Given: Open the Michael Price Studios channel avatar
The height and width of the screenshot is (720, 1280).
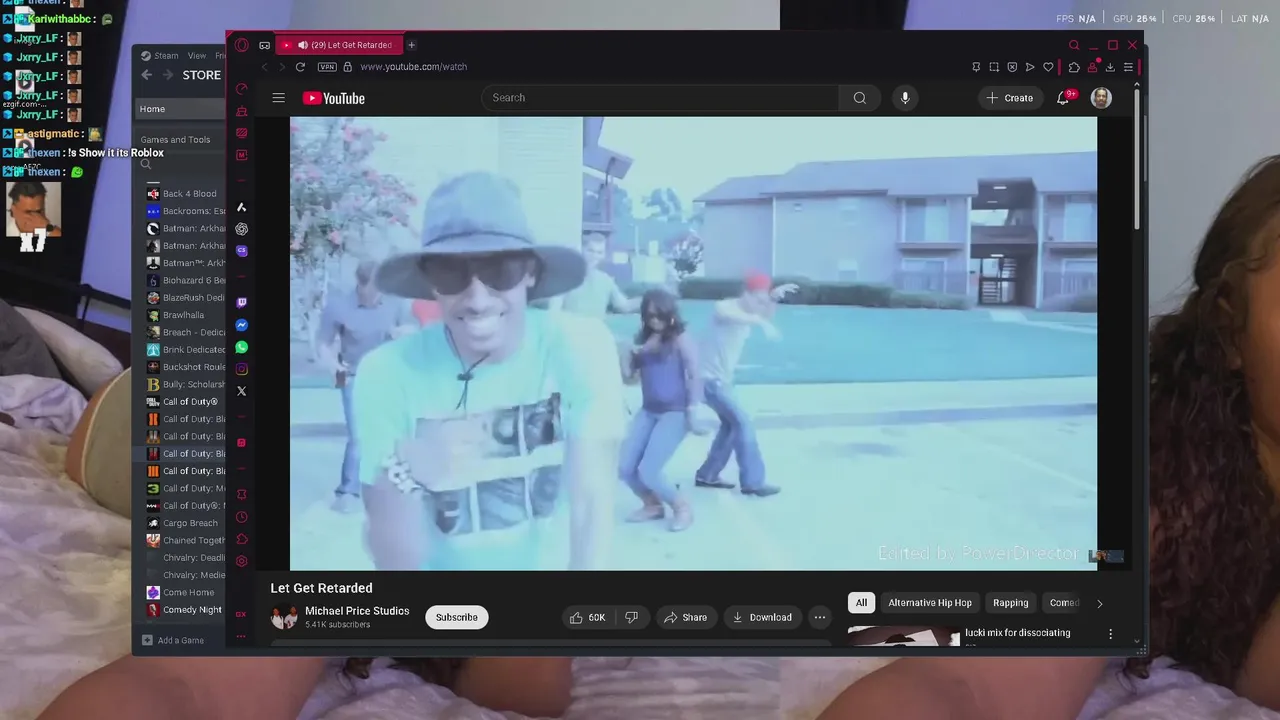Looking at the screenshot, I should tap(285, 617).
